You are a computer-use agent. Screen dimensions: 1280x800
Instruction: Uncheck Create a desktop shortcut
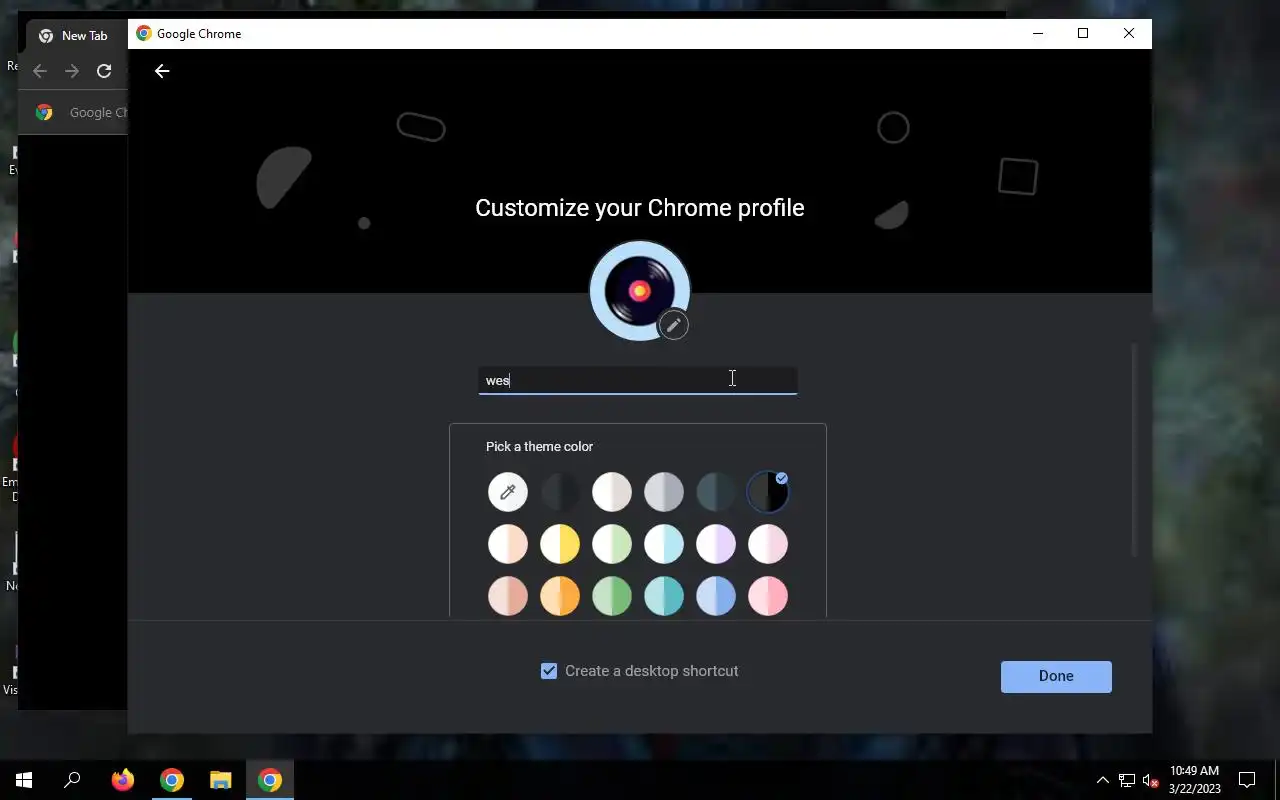pyautogui.click(x=549, y=671)
